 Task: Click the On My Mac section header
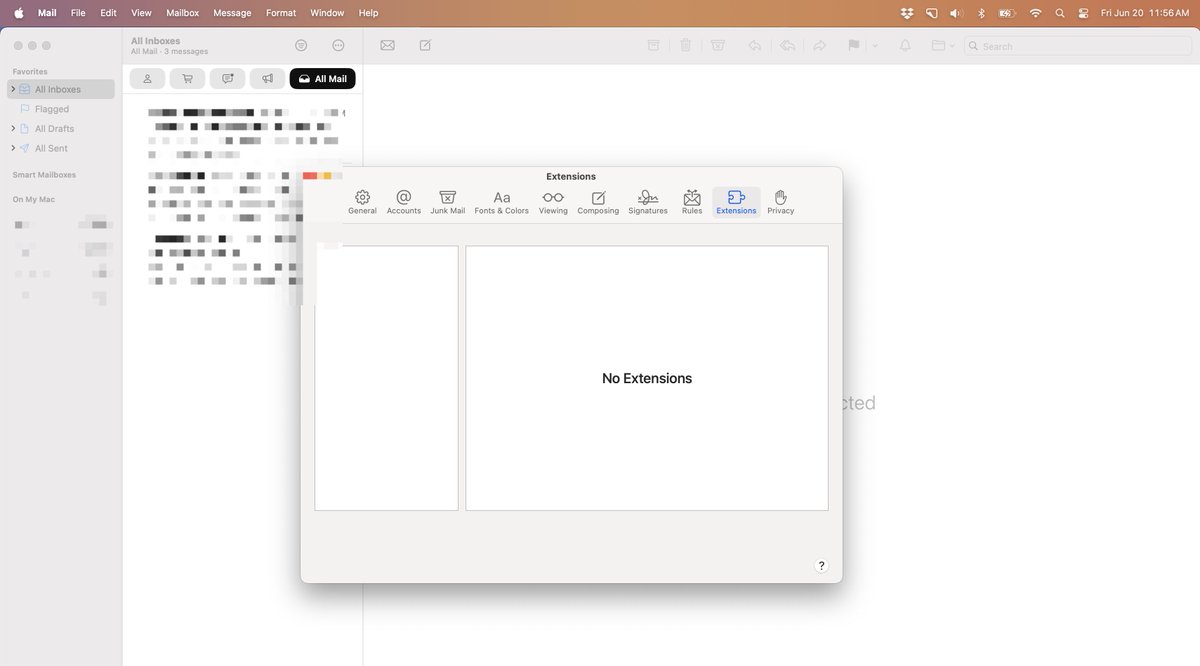coord(34,200)
